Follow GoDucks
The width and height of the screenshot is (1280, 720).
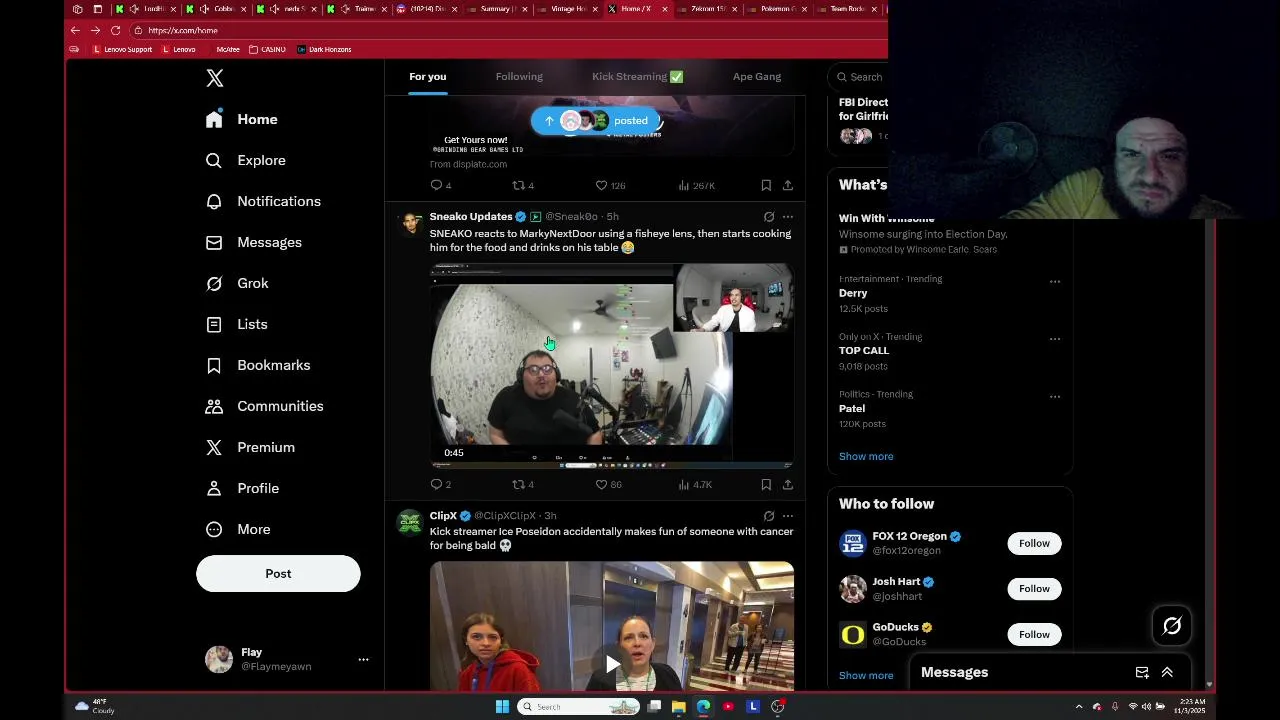click(1034, 634)
